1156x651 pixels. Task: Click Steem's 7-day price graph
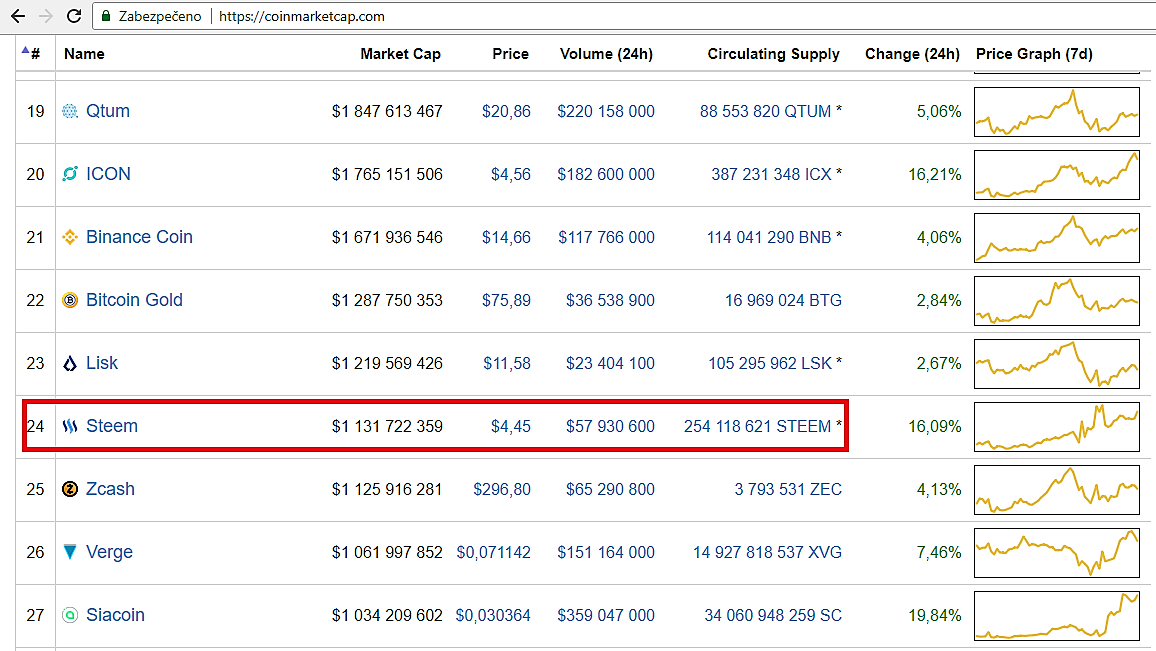click(1056, 427)
